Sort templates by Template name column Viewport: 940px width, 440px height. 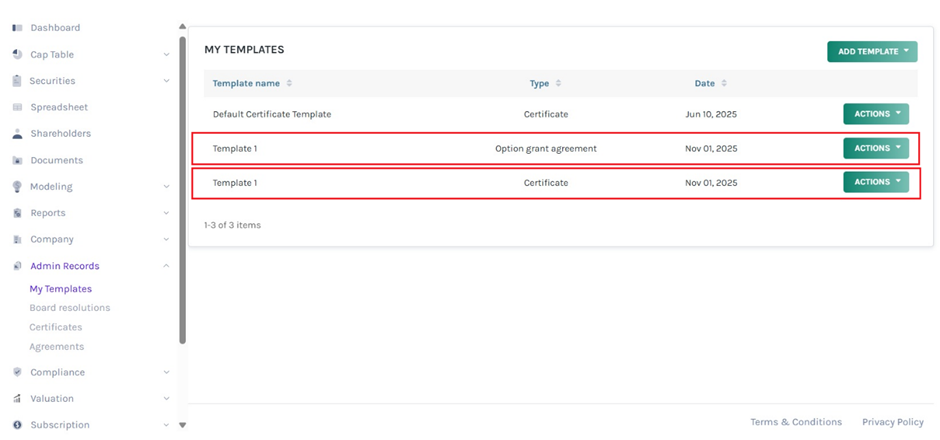click(289, 83)
